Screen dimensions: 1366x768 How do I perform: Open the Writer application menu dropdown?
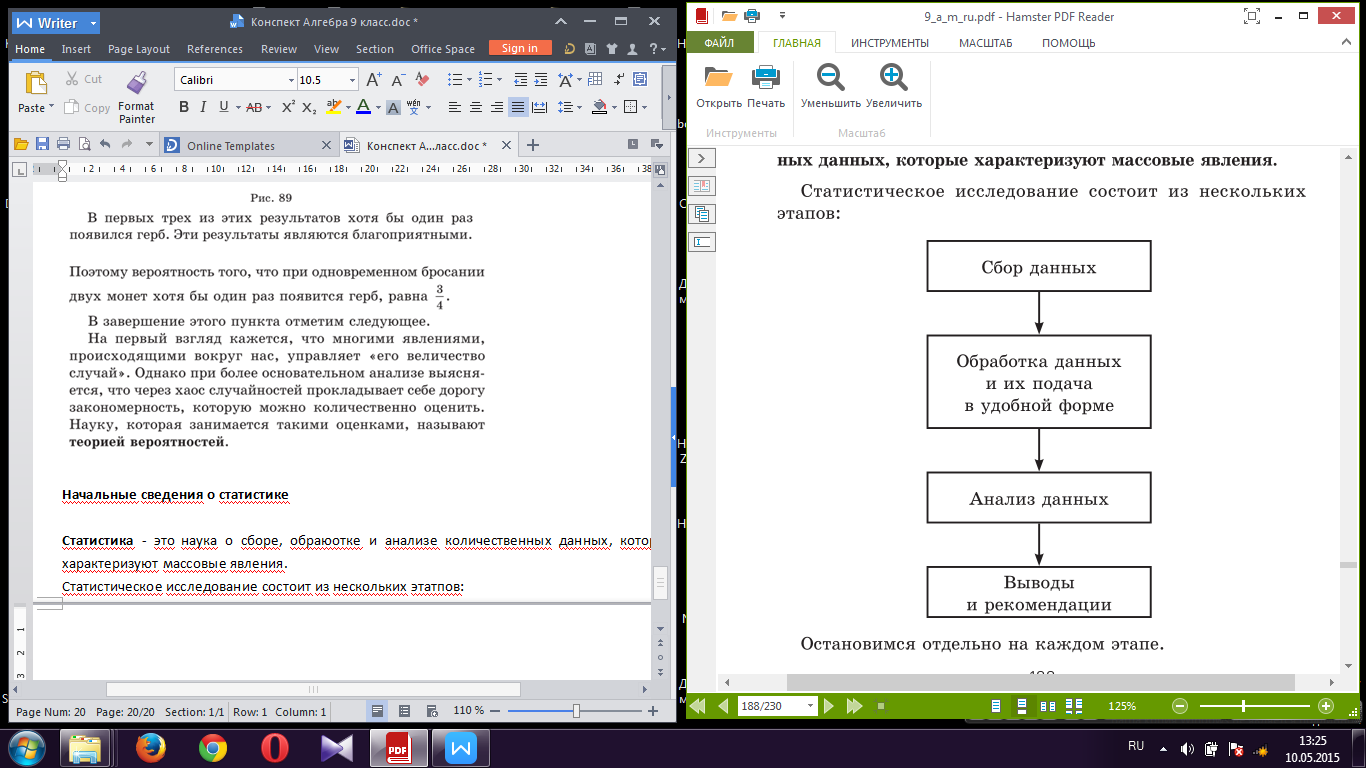point(93,22)
